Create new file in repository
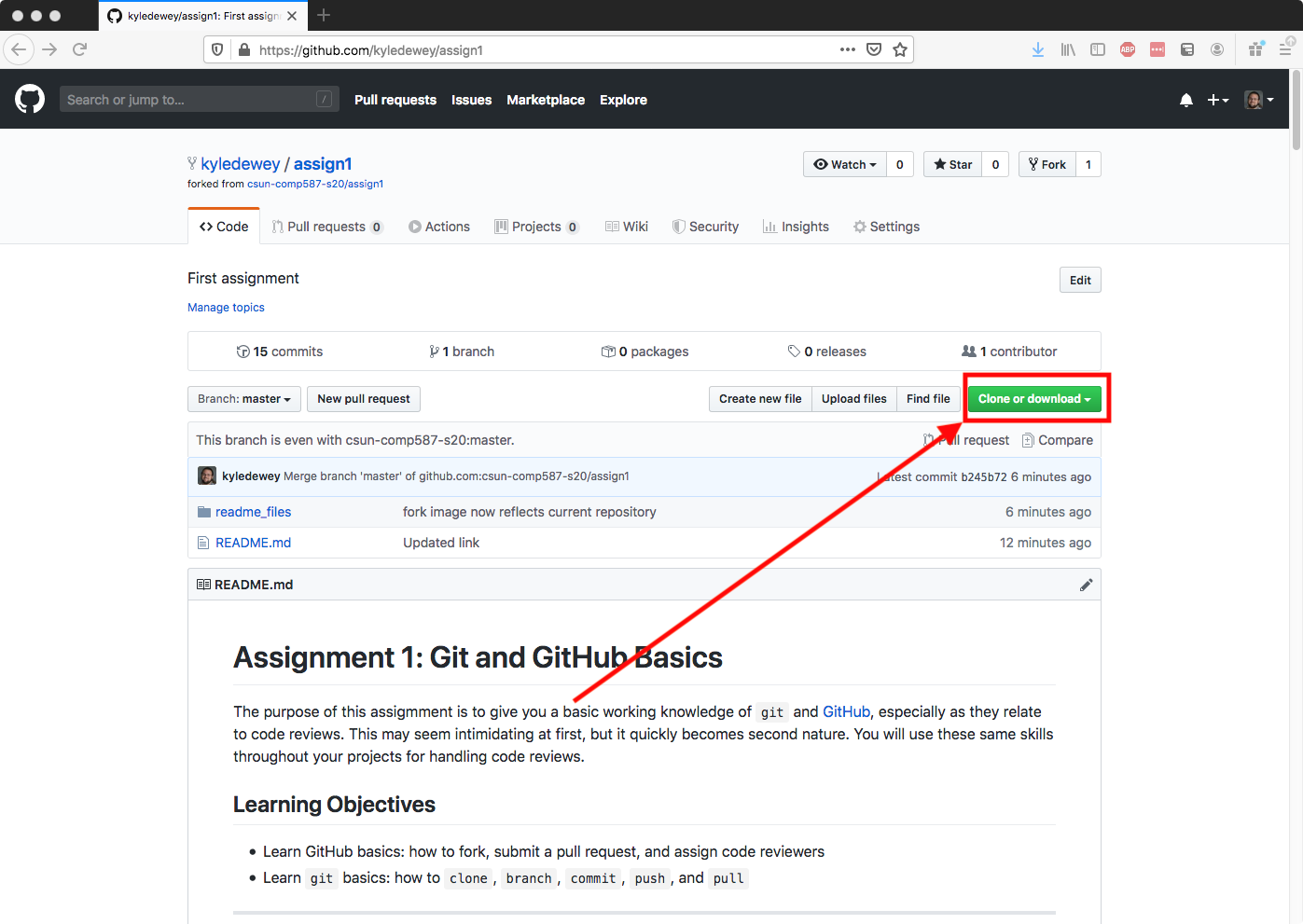1303x924 pixels. point(760,399)
